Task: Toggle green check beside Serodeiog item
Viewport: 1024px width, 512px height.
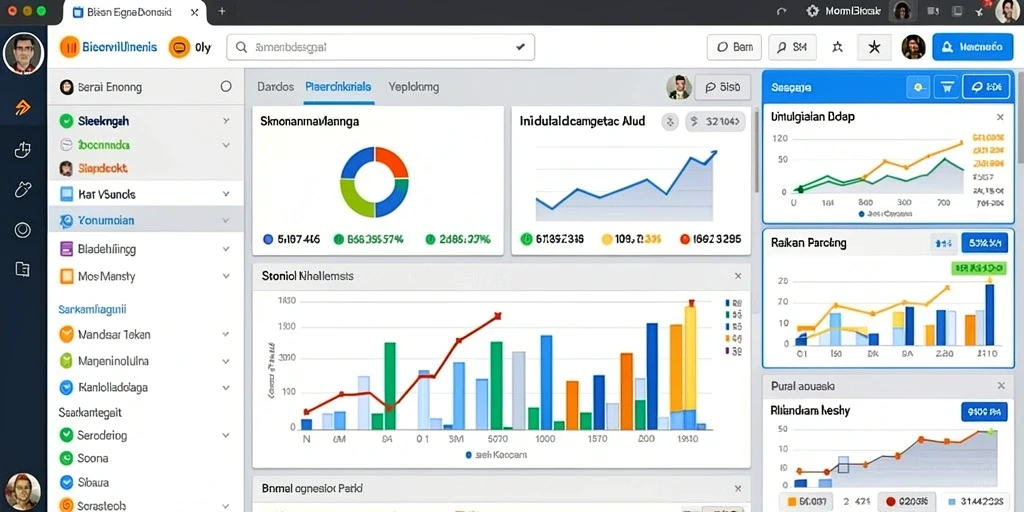Action: [66, 435]
